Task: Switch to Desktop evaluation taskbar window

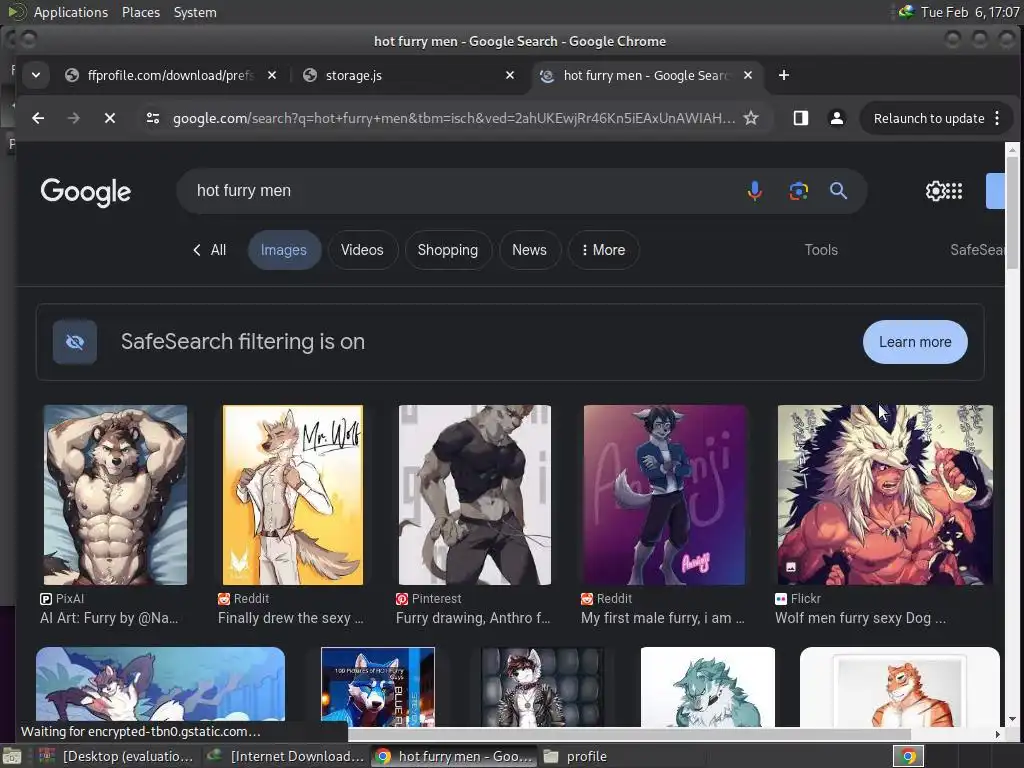Action: click(x=118, y=756)
